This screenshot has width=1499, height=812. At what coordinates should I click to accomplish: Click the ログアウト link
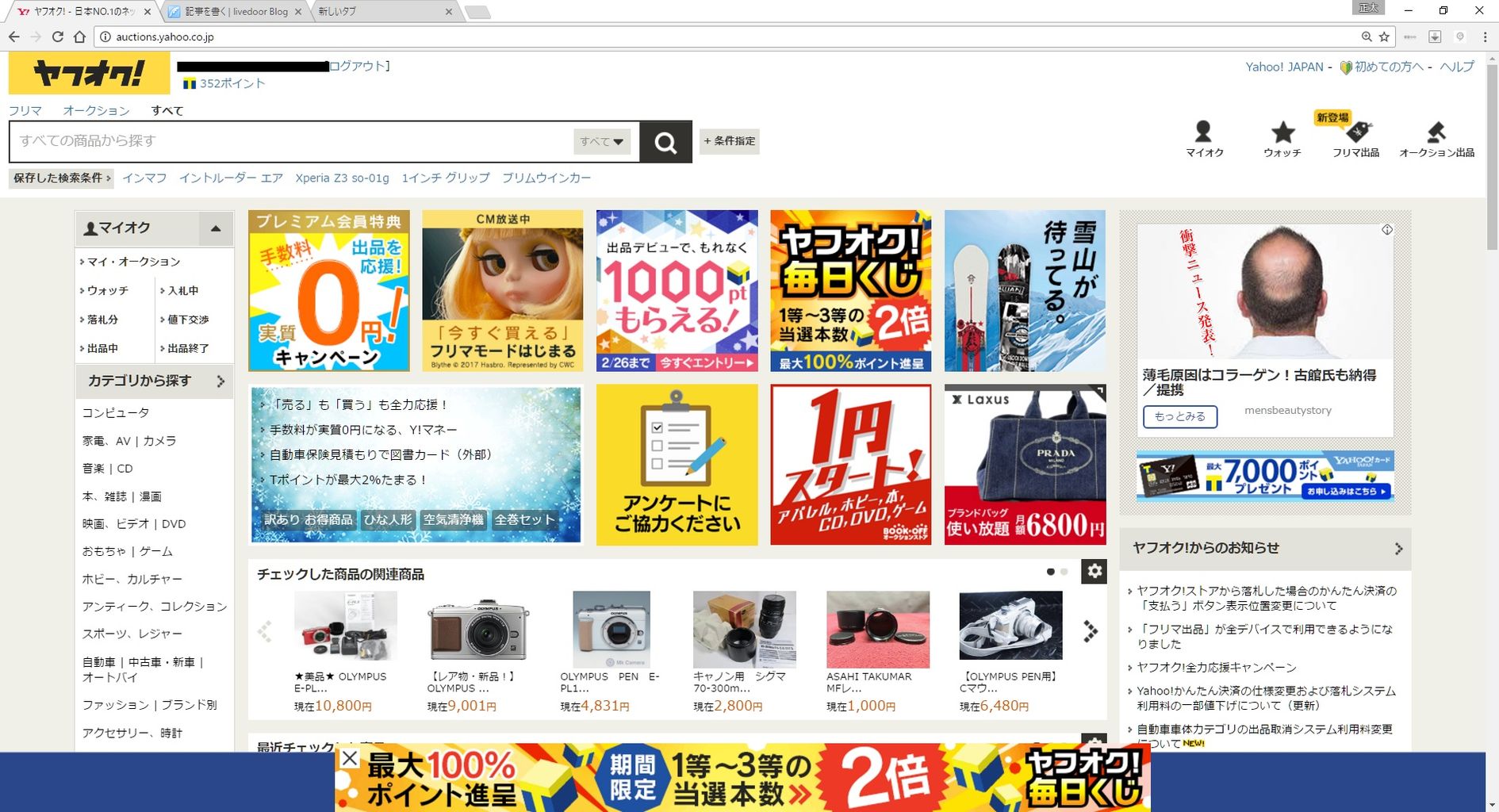pyautogui.click(x=358, y=67)
